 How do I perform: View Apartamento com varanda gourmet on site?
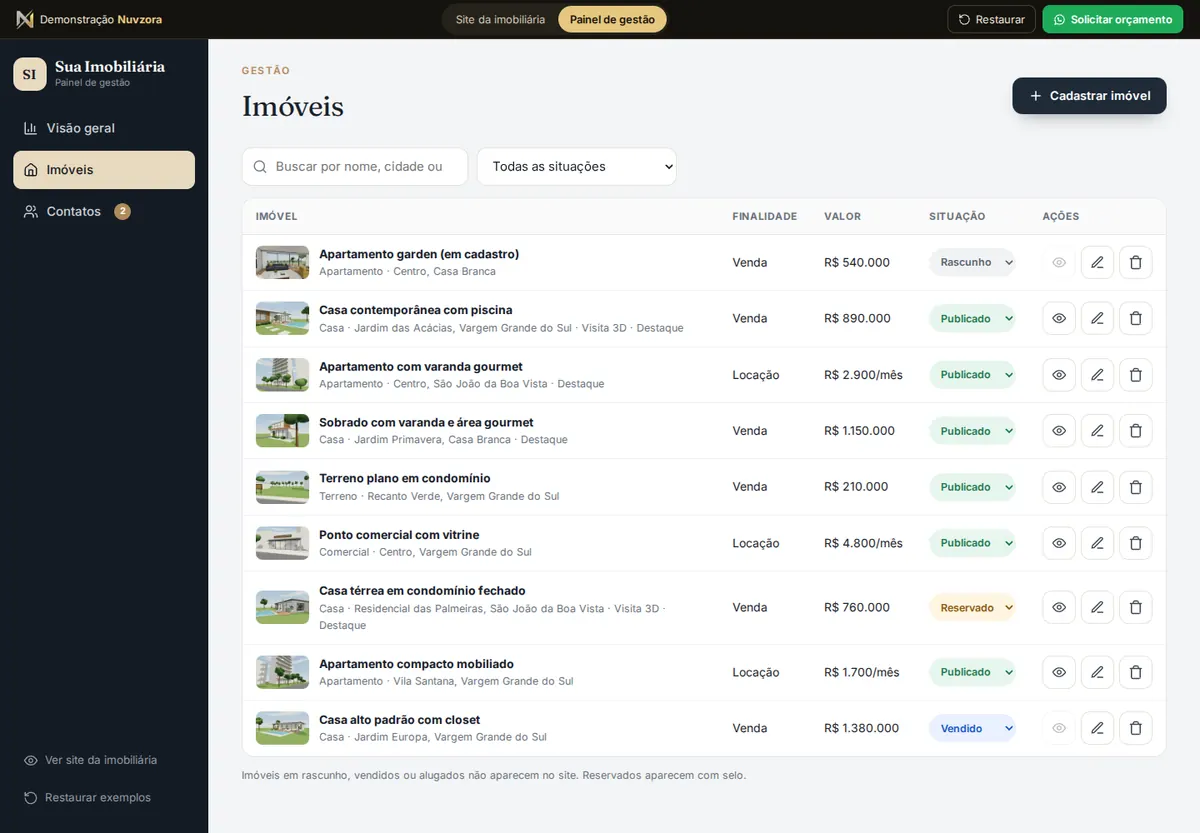coord(1059,375)
